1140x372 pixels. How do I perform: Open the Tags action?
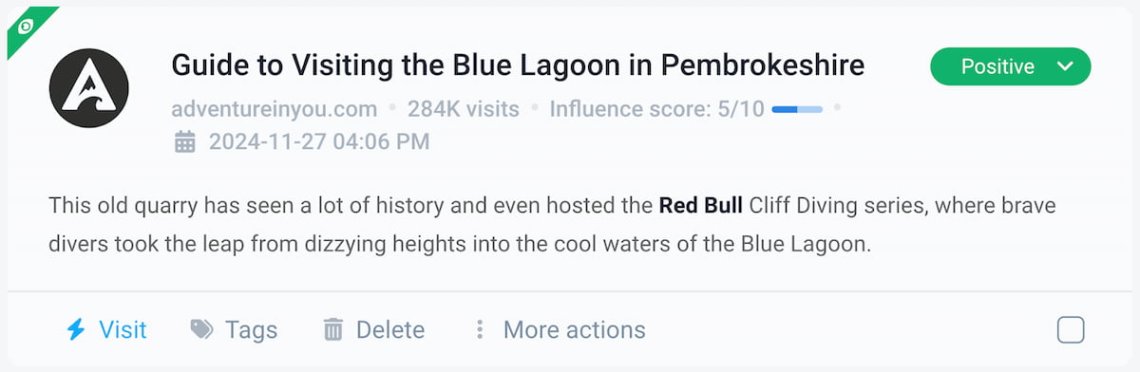[233, 330]
